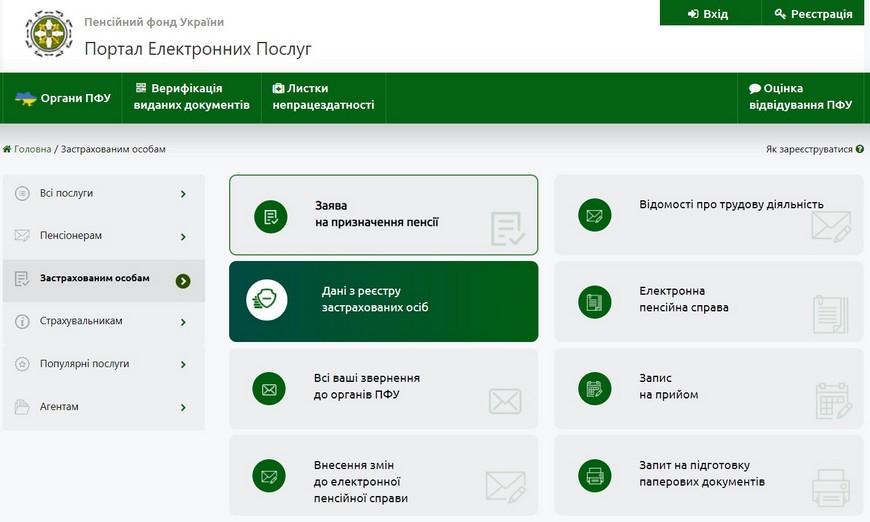Click the Вхід login button
Screen dimensions: 870x522
[708, 14]
